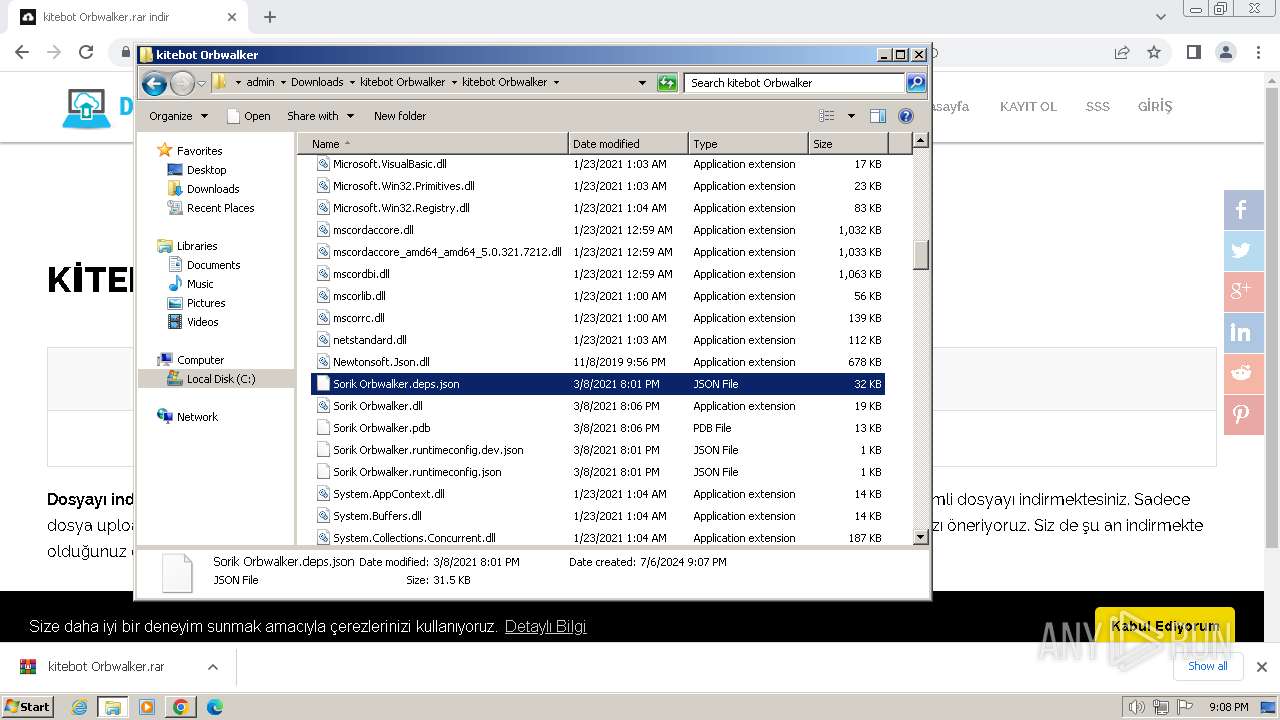Screen dimensions: 1280x720
Task: Open Chrome profile avatar icon
Action: point(1226,52)
